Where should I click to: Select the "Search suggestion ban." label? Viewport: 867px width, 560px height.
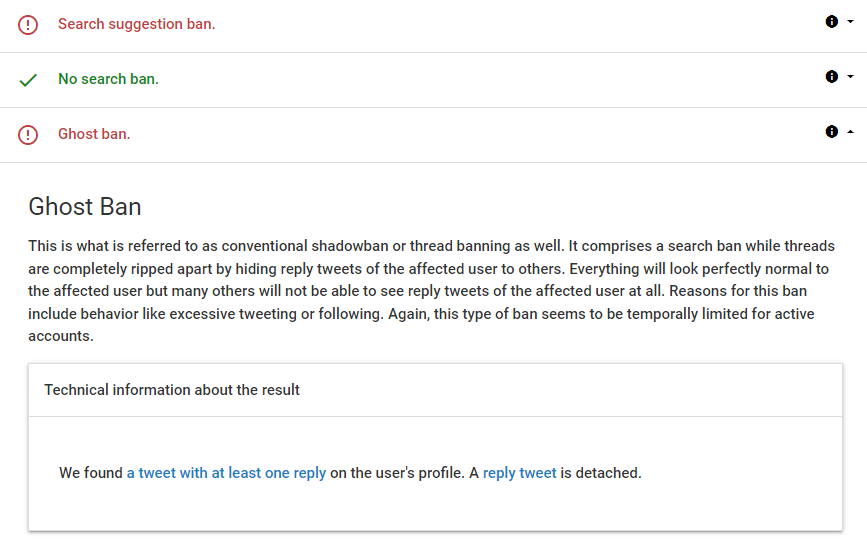tap(136, 24)
